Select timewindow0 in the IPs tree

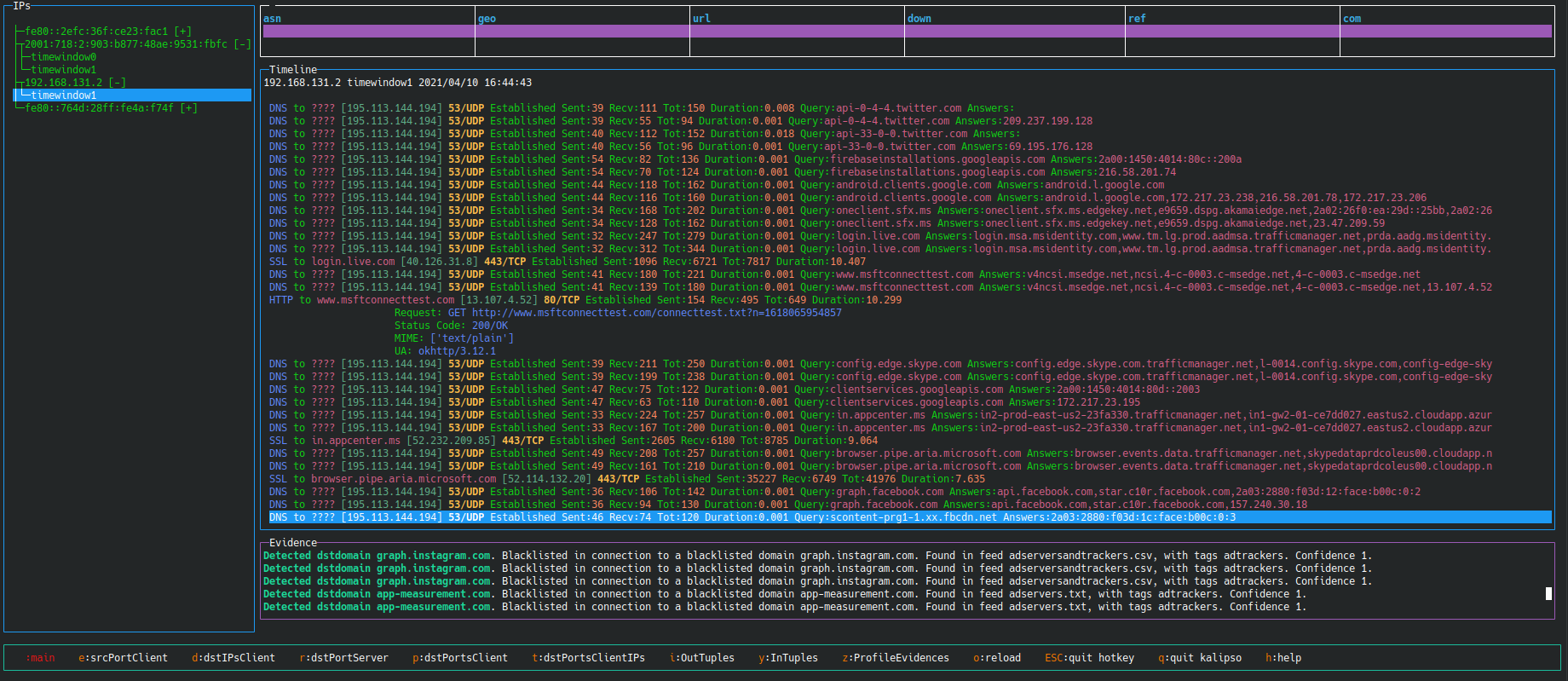63,57
